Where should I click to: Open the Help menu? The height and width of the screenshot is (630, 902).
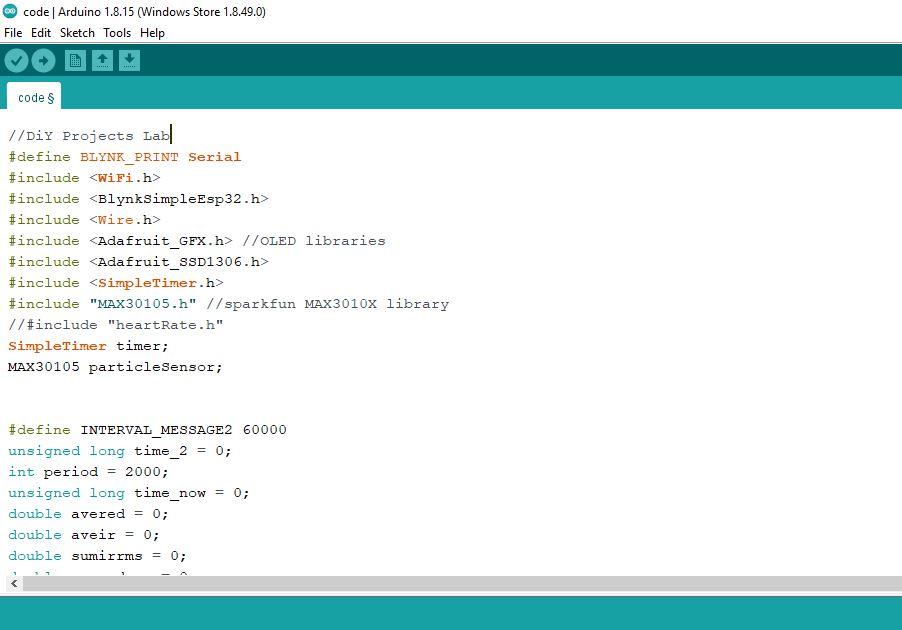coord(152,33)
